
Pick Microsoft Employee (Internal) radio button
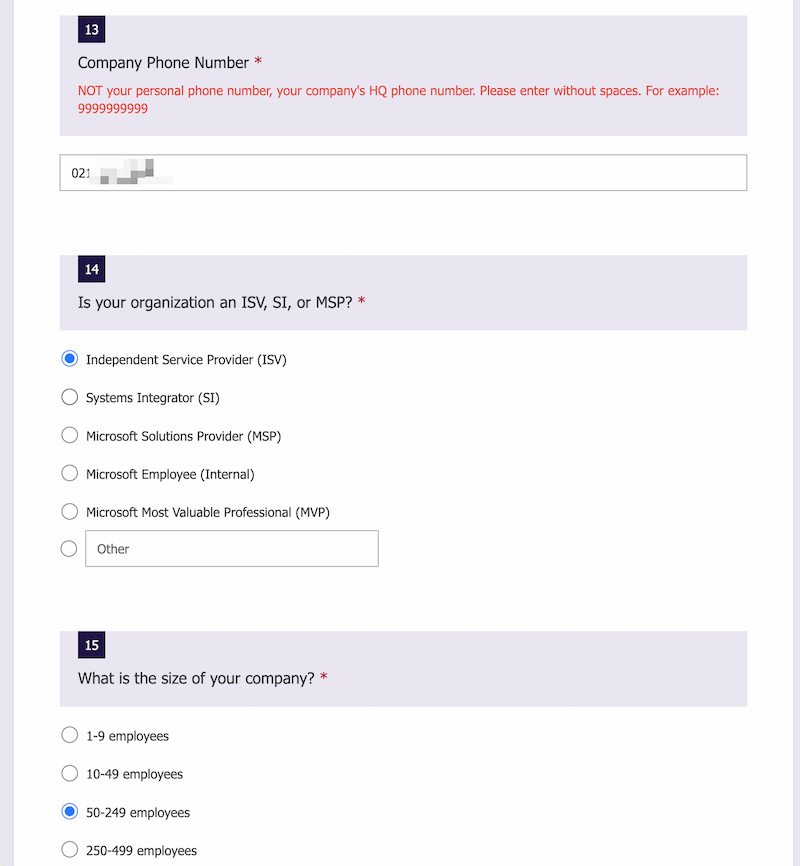click(x=70, y=473)
